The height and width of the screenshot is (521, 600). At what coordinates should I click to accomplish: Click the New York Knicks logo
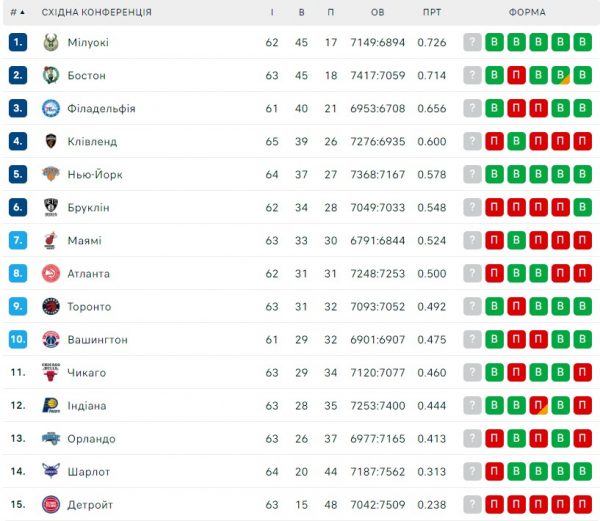pos(51,174)
